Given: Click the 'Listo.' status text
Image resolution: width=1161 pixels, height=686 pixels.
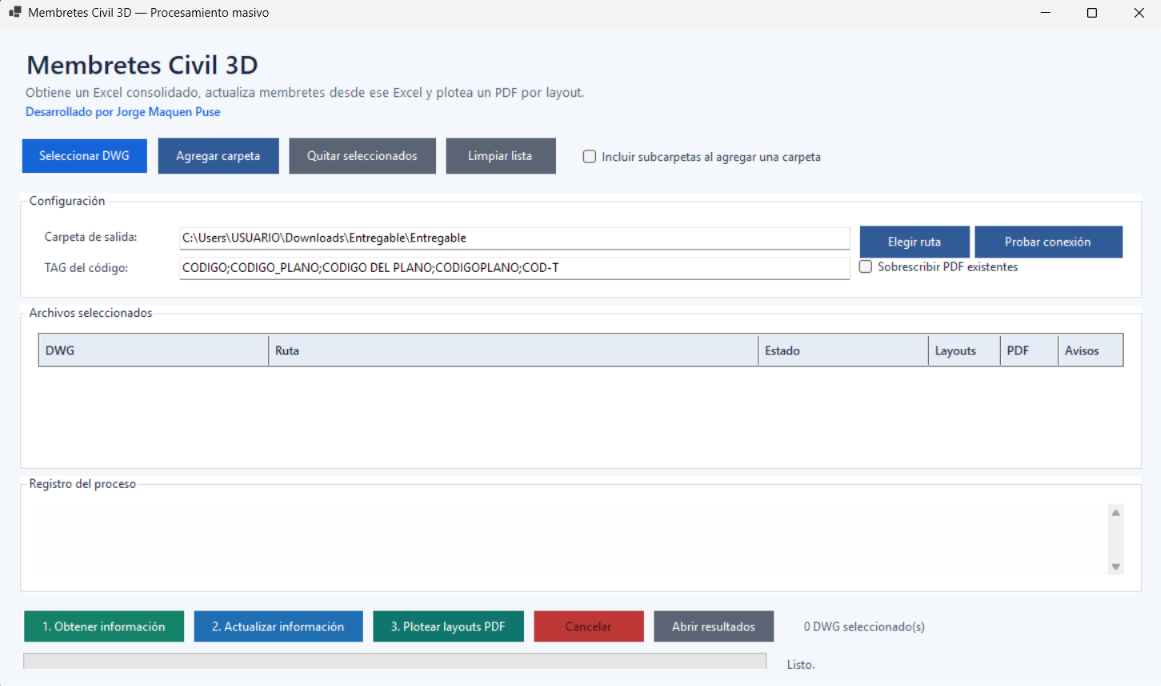Looking at the screenshot, I should [800, 665].
